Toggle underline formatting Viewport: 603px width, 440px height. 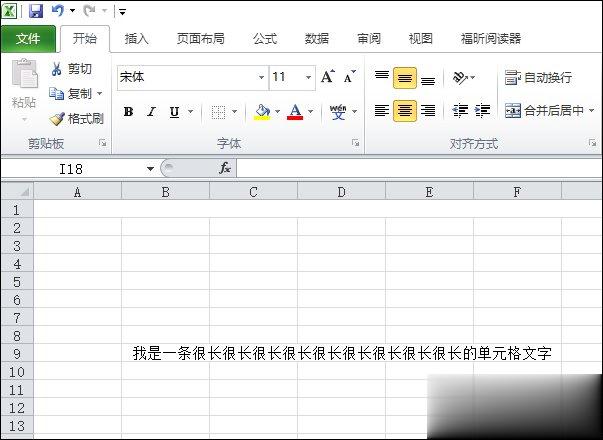point(174,112)
